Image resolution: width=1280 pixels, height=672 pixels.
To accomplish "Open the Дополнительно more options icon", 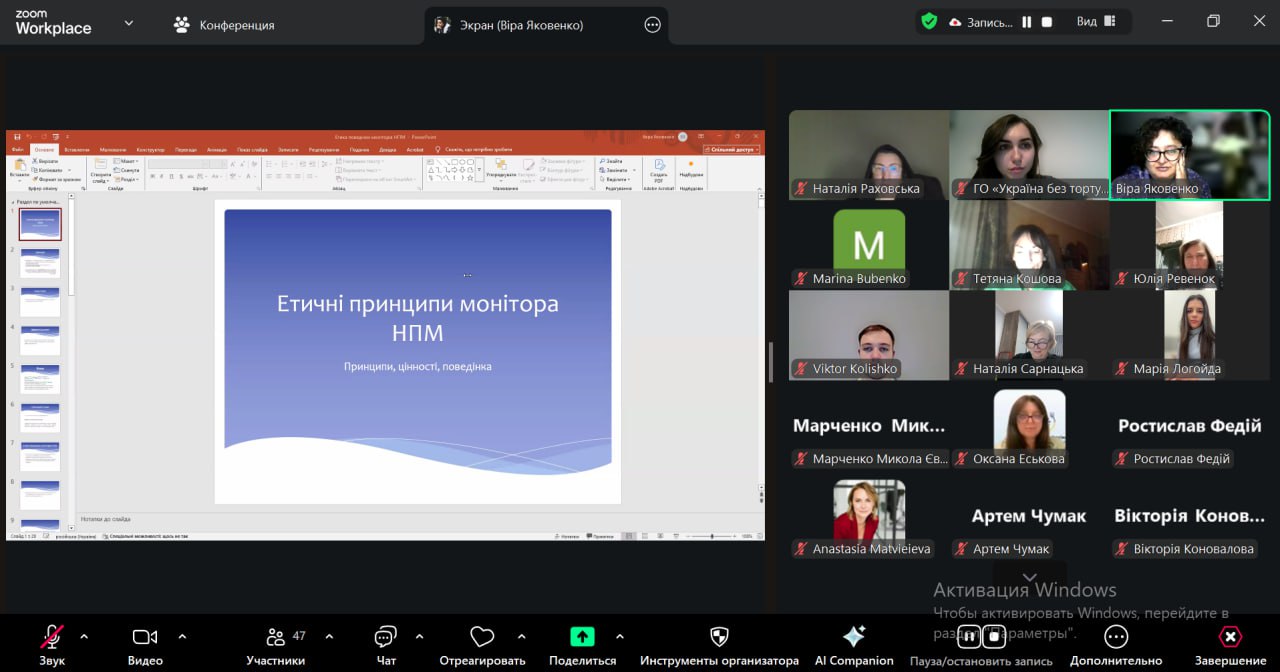I will tap(1116, 637).
